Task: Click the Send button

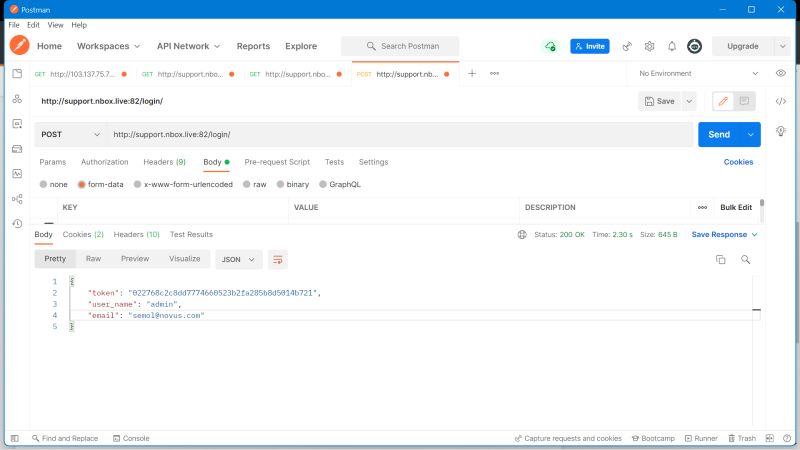Action: [719, 135]
